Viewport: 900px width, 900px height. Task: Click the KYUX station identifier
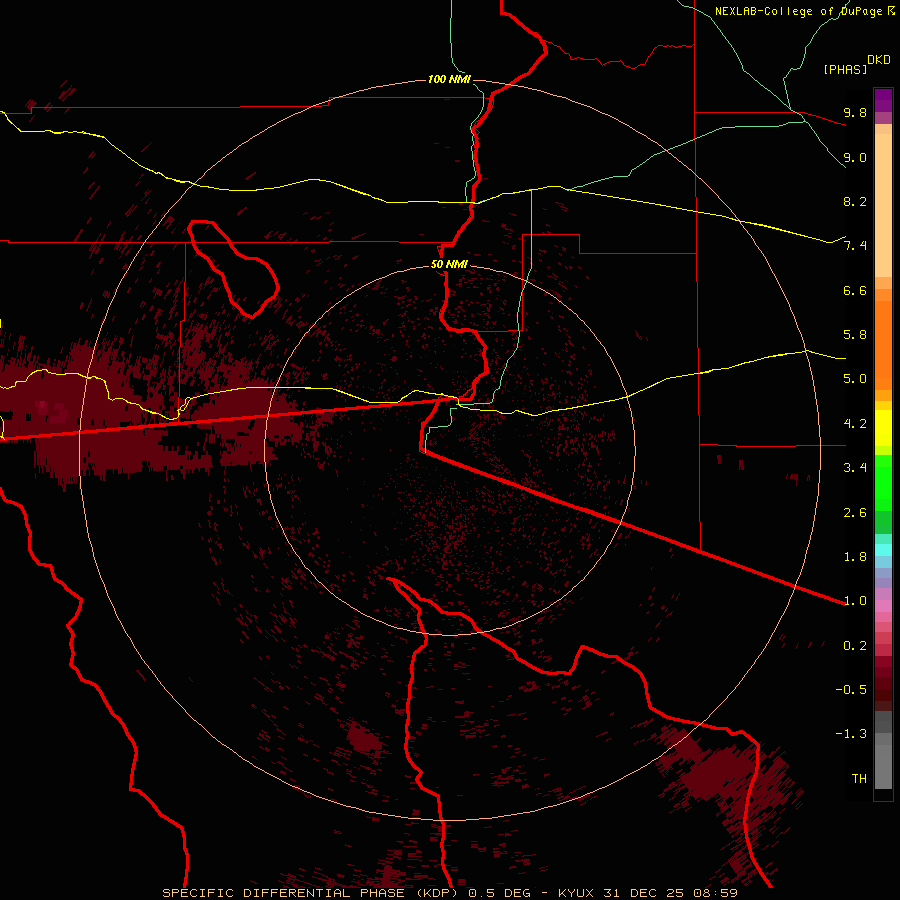pyautogui.click(x=577, y=893)
